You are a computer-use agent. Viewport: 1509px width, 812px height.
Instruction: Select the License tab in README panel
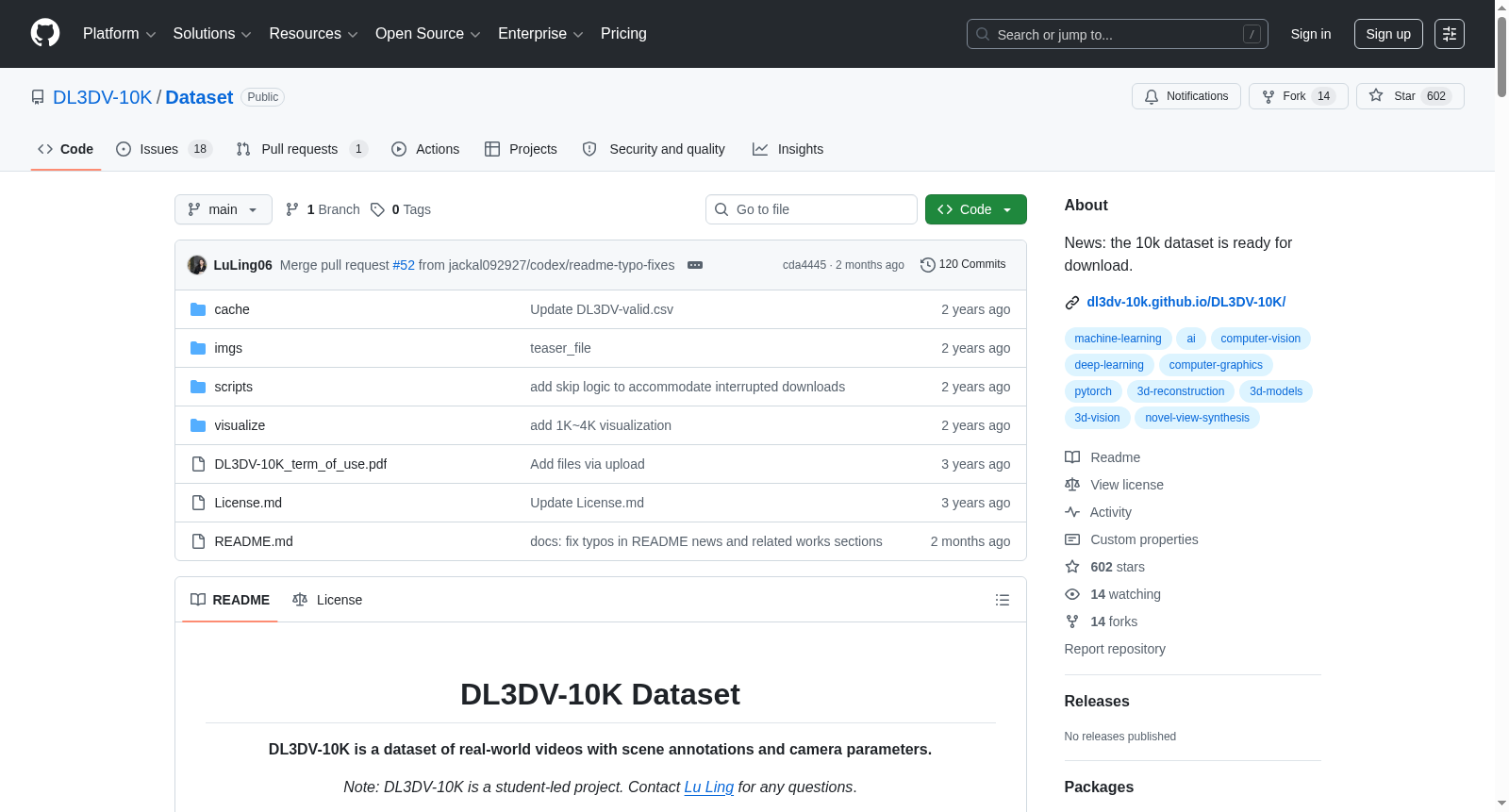(327, 600)
